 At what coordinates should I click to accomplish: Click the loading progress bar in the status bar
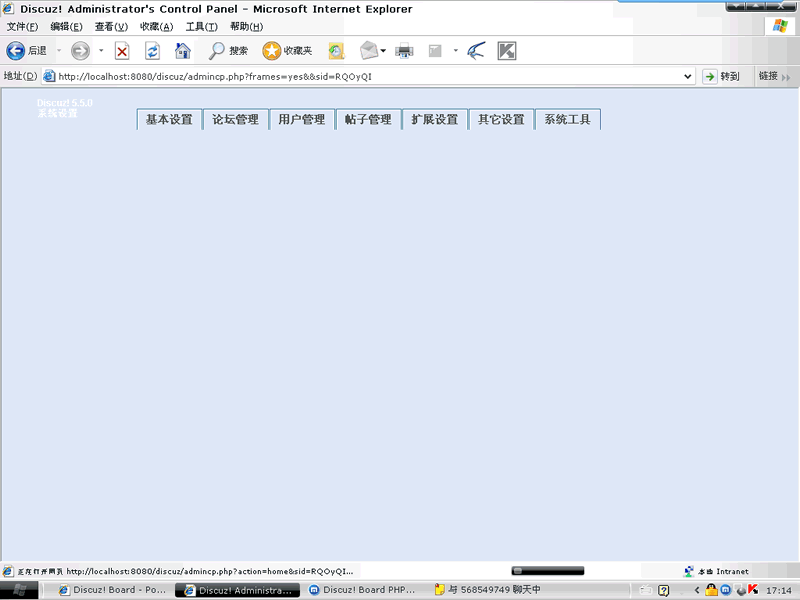[547, 571]
